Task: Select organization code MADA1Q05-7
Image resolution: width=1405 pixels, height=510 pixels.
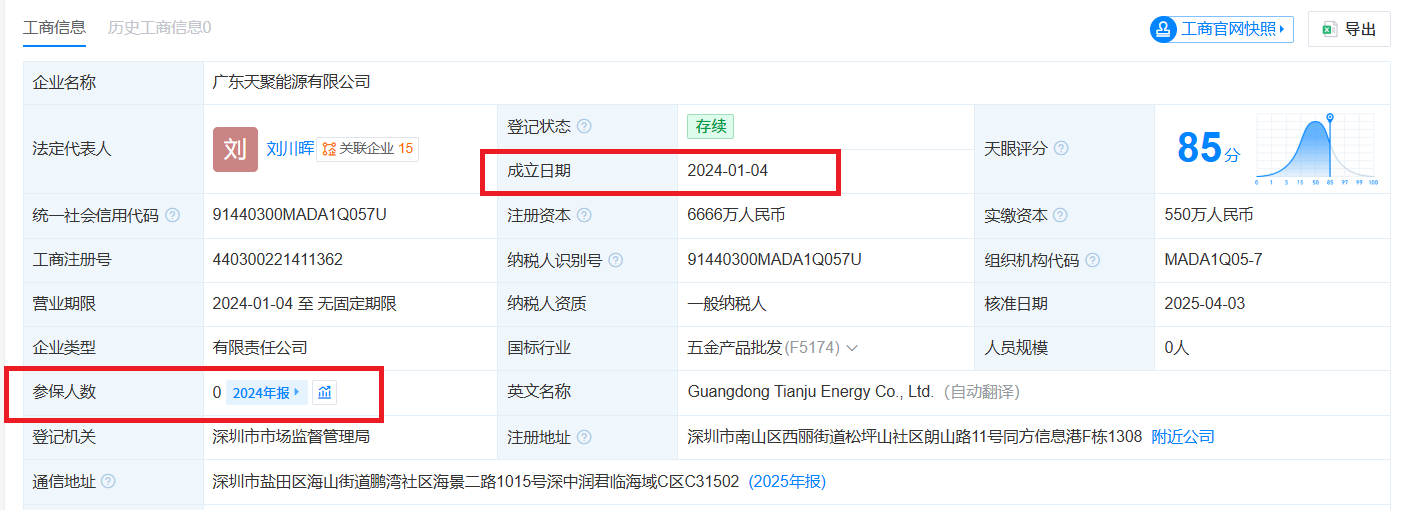Action: pos(1213,260)
